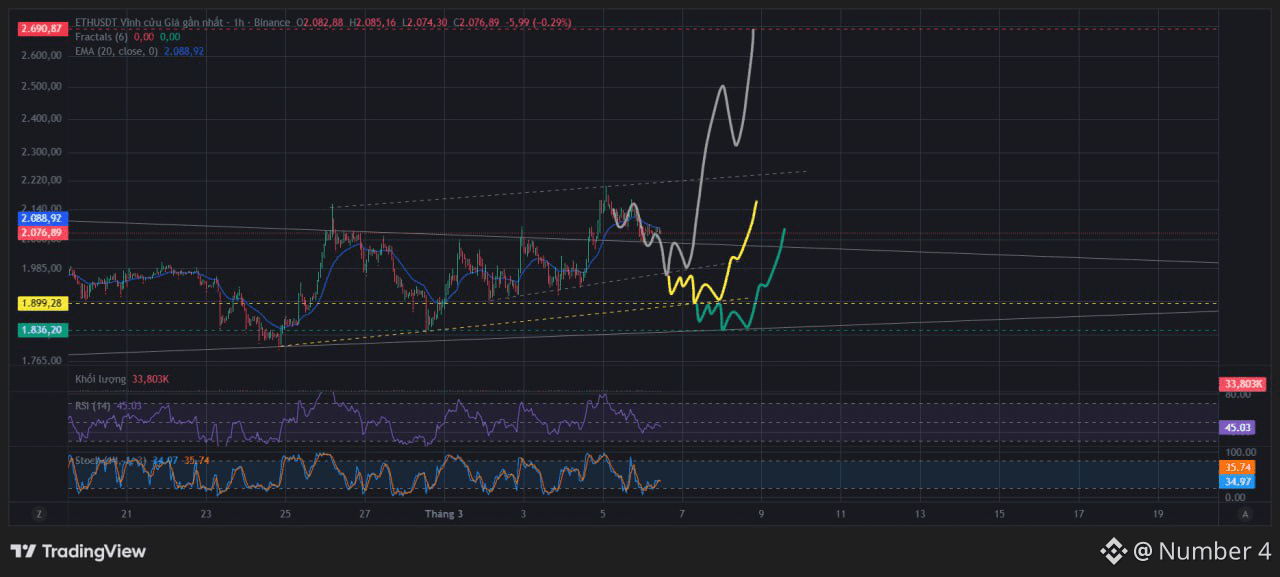
Task: Click the 21 date on time axis
Action: [x=126, y=514]
